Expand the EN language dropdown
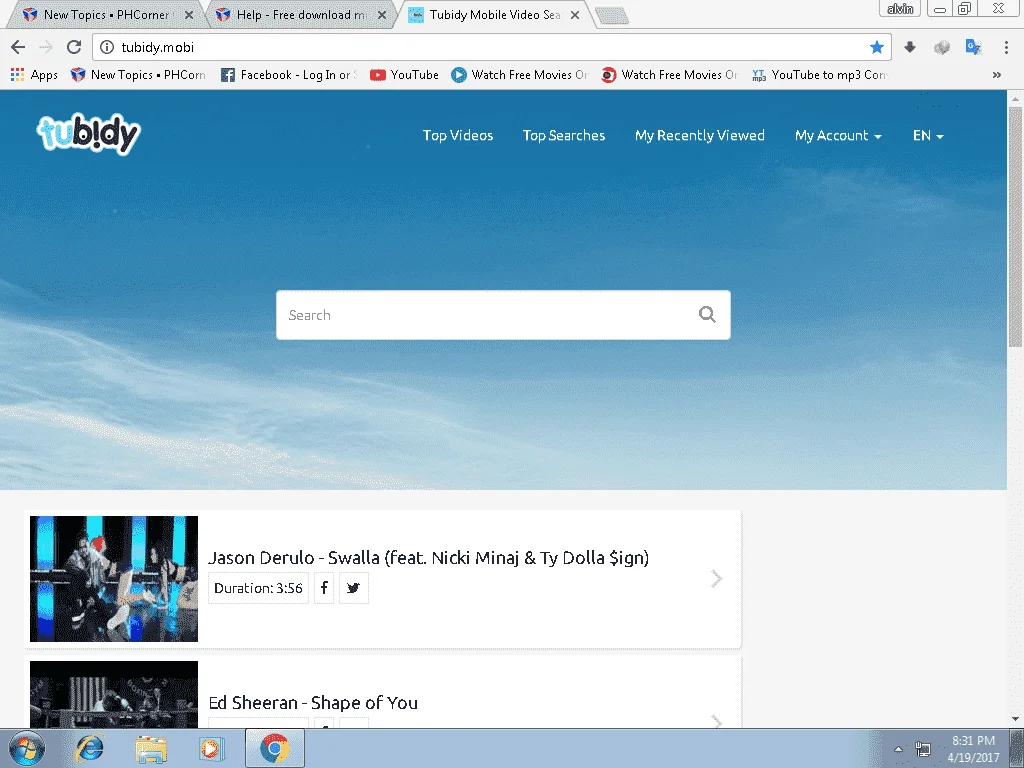The image size is (1024, 768). point(928,135)
